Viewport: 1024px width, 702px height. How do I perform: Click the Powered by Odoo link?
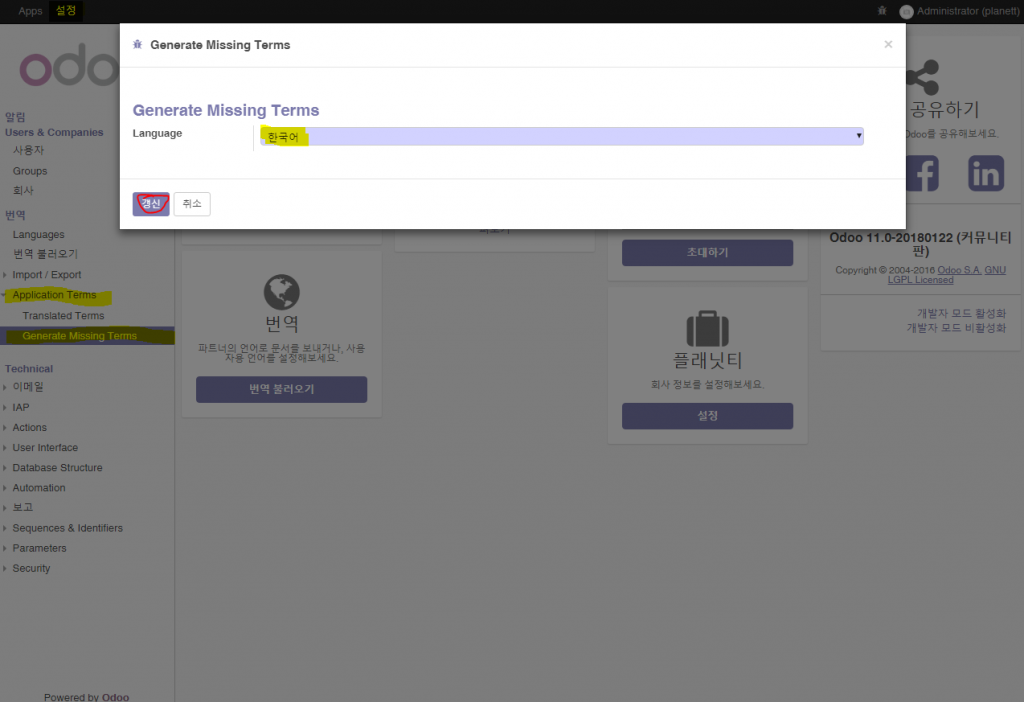[x=86, y=697]
